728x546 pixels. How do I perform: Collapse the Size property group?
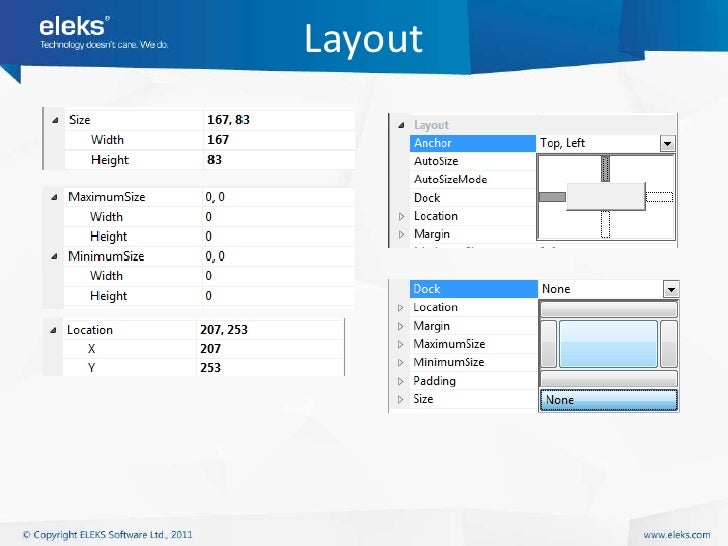click(x=55, y=120)
